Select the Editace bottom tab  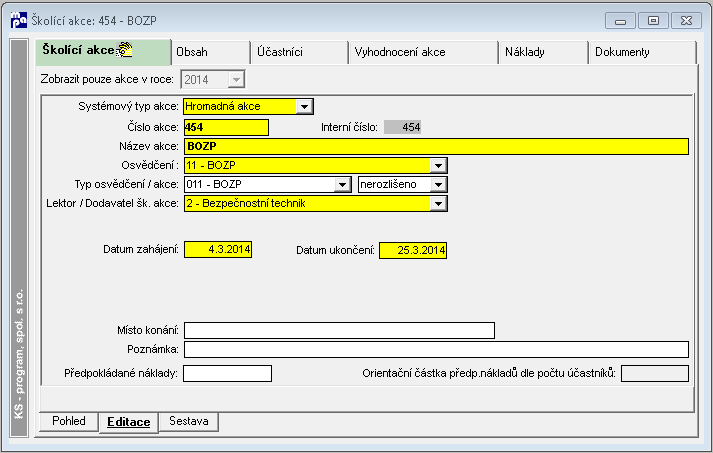click(x=129, y=423)
